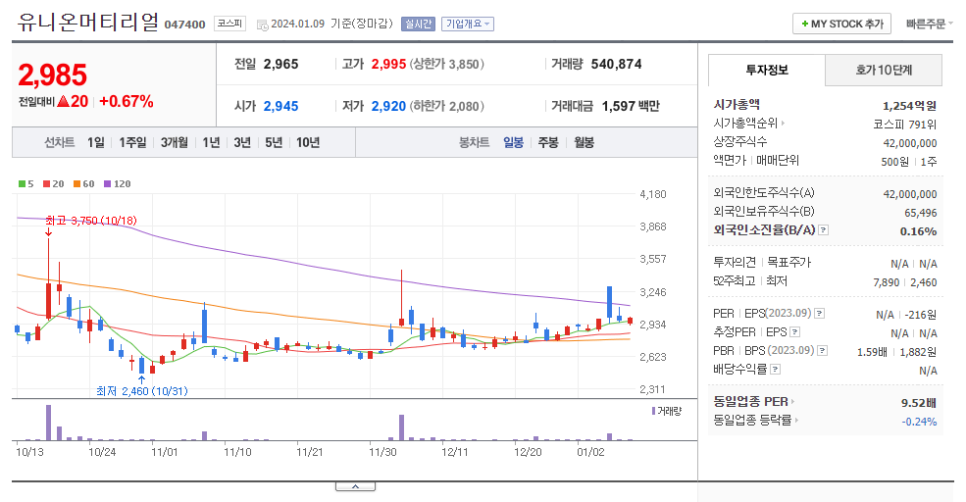Viewport: 966px width, 502px height.
Task: Click the 고가 value 2,995
Action: 389,64
